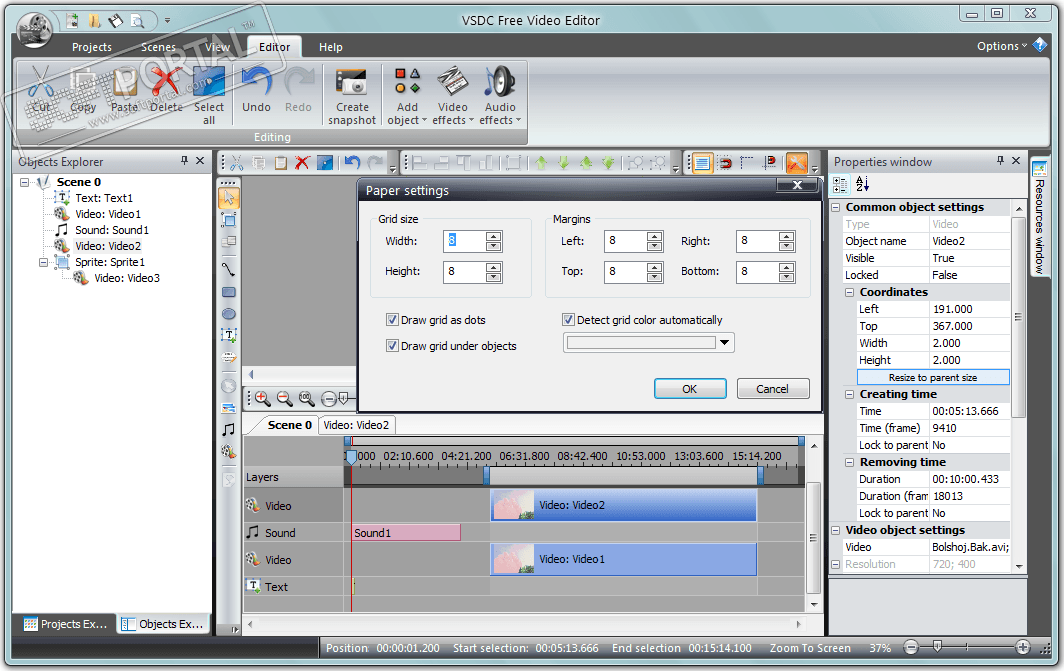Click Cancel in Paper settings
The height and width of the screenshot is (671, 1064).
tap(772, 389)
